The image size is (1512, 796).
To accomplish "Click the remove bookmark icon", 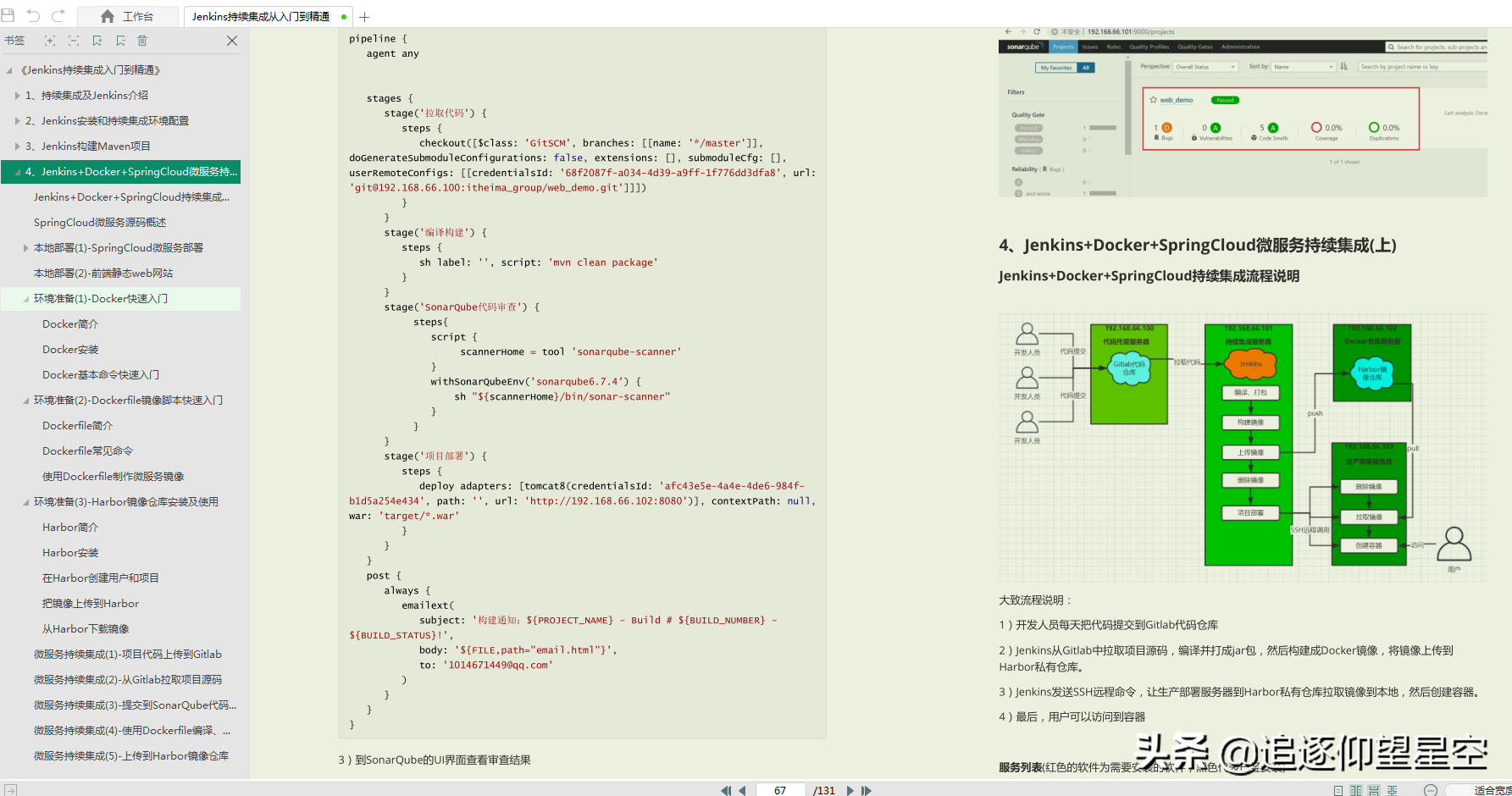I will pos(120,41).
